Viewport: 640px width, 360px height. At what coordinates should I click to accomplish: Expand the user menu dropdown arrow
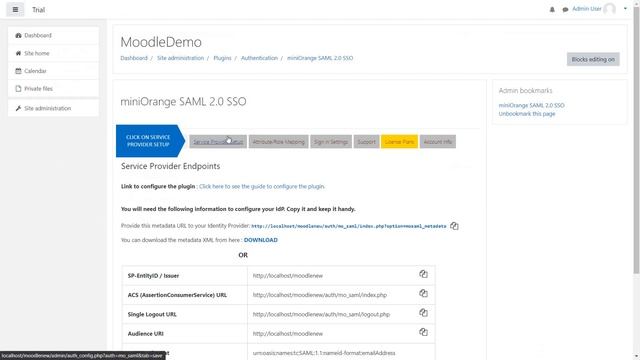coord(625,9)
